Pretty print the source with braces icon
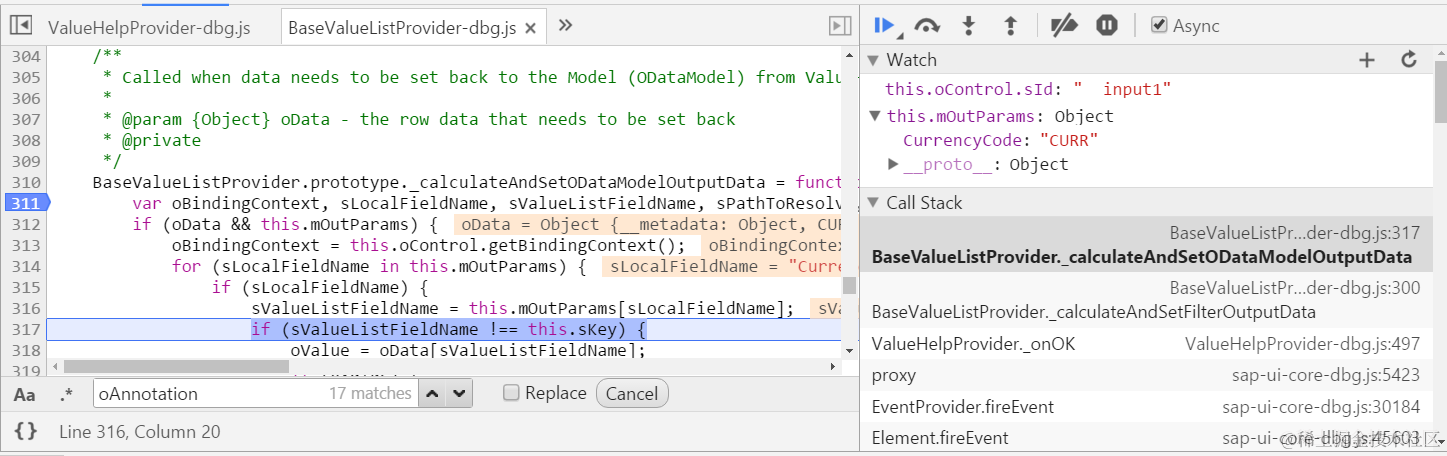This screenshot has height=456, width=1447. [x=27, y=432]
